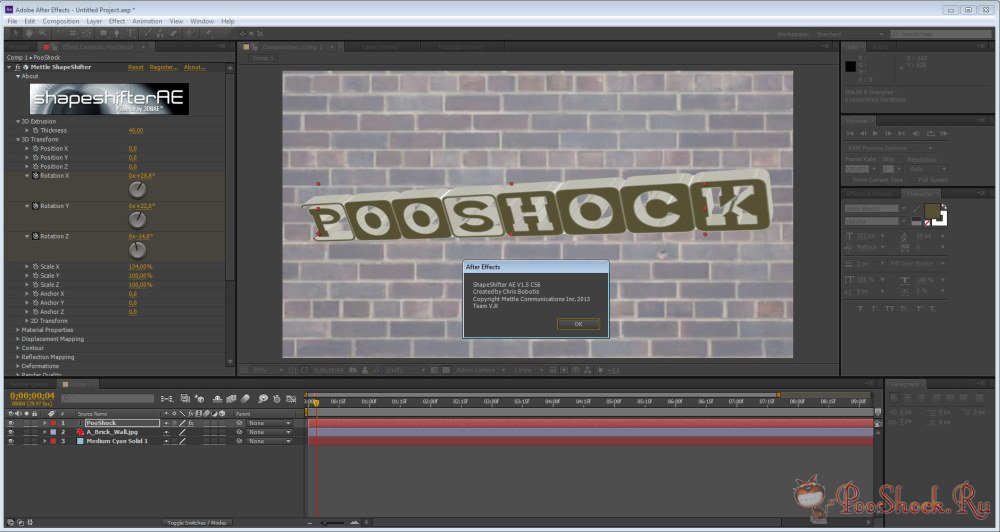Click the About... link in effect header
This screenshot has width=1000, height=532.
pos(195,67)
